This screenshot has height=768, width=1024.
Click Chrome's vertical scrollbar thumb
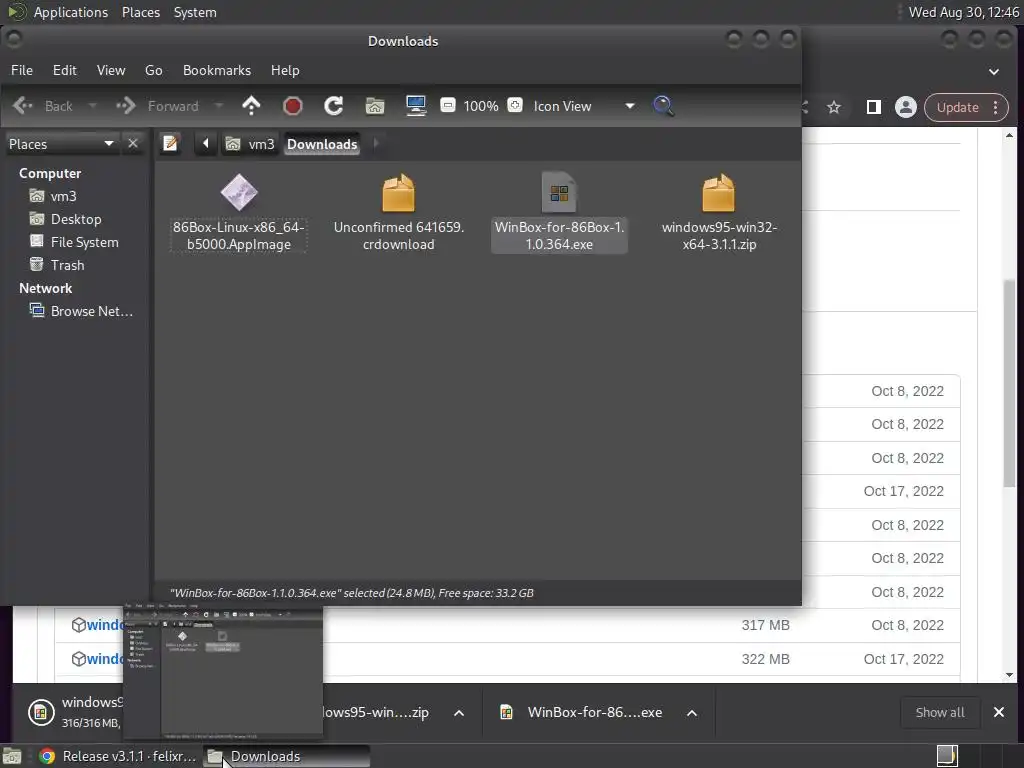point(1010,383)
